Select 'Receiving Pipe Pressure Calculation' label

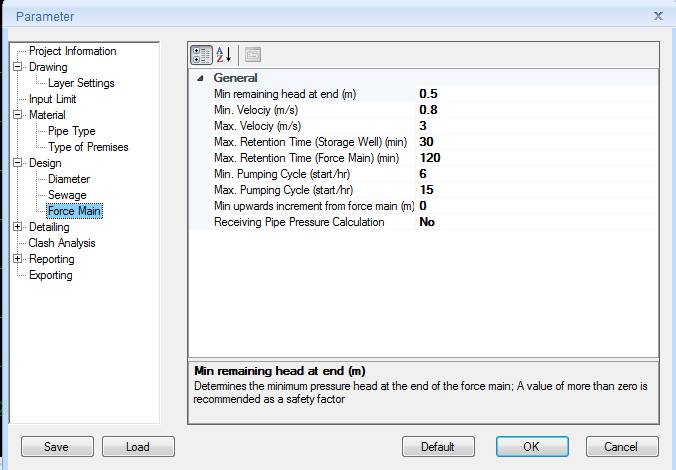pos(299,222)
